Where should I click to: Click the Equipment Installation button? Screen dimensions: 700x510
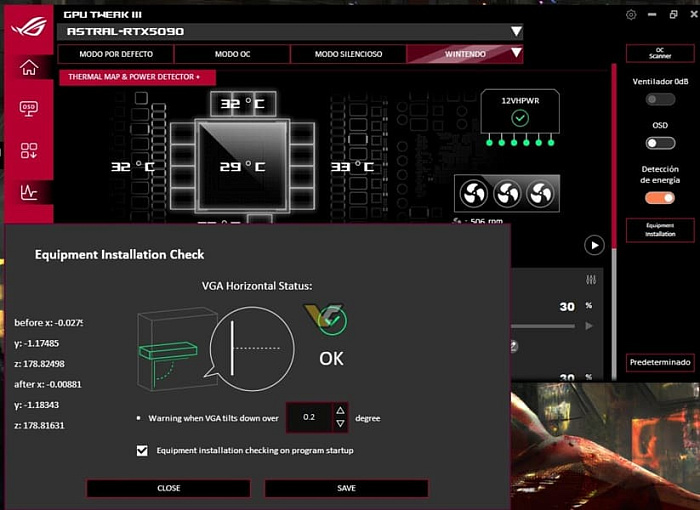(x=660, y=230)
